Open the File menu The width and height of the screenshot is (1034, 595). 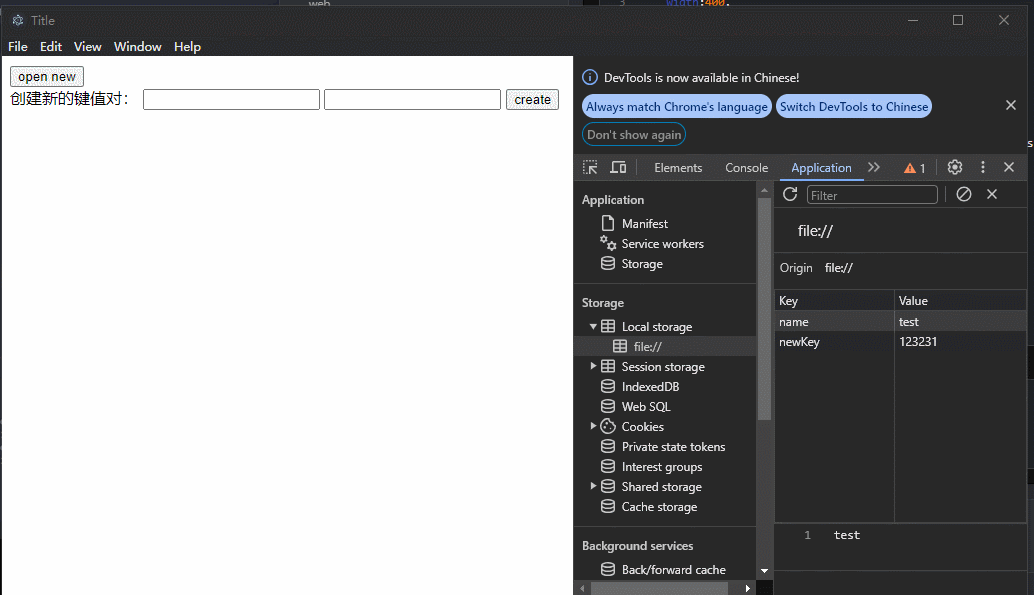[18, 47]
